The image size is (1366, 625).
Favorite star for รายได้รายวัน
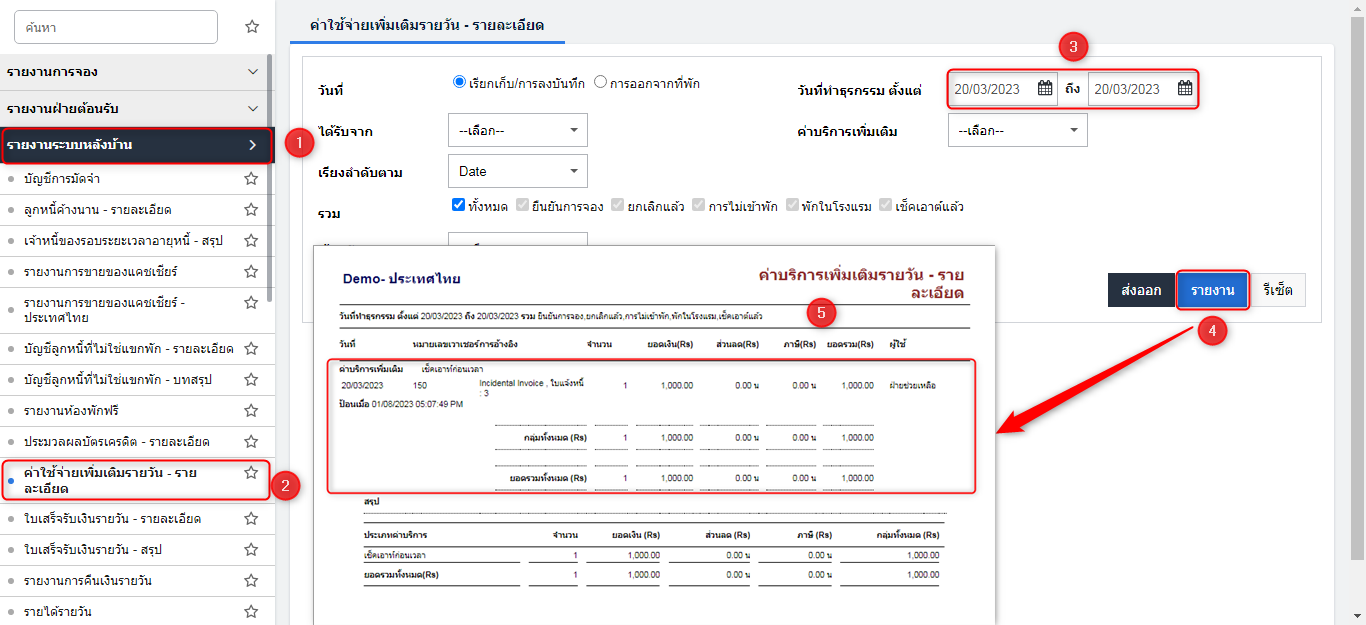tap(251, 611)
